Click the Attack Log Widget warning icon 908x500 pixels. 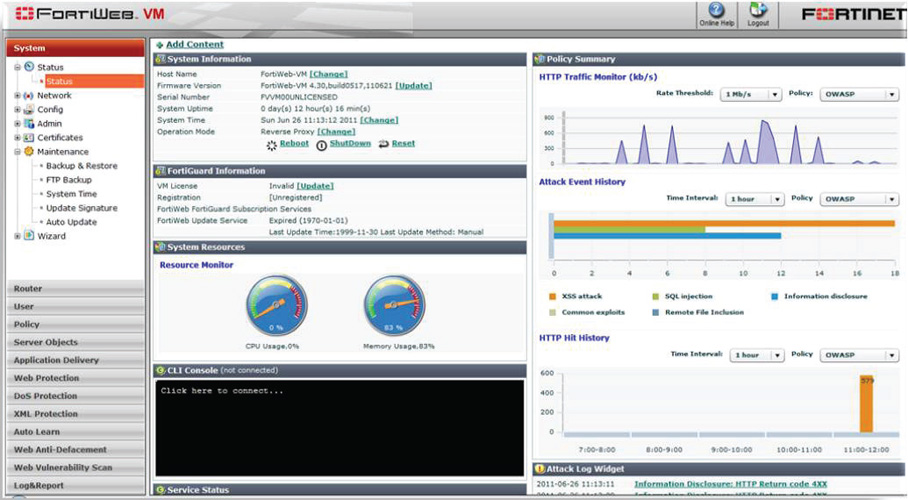coord(540,469)
